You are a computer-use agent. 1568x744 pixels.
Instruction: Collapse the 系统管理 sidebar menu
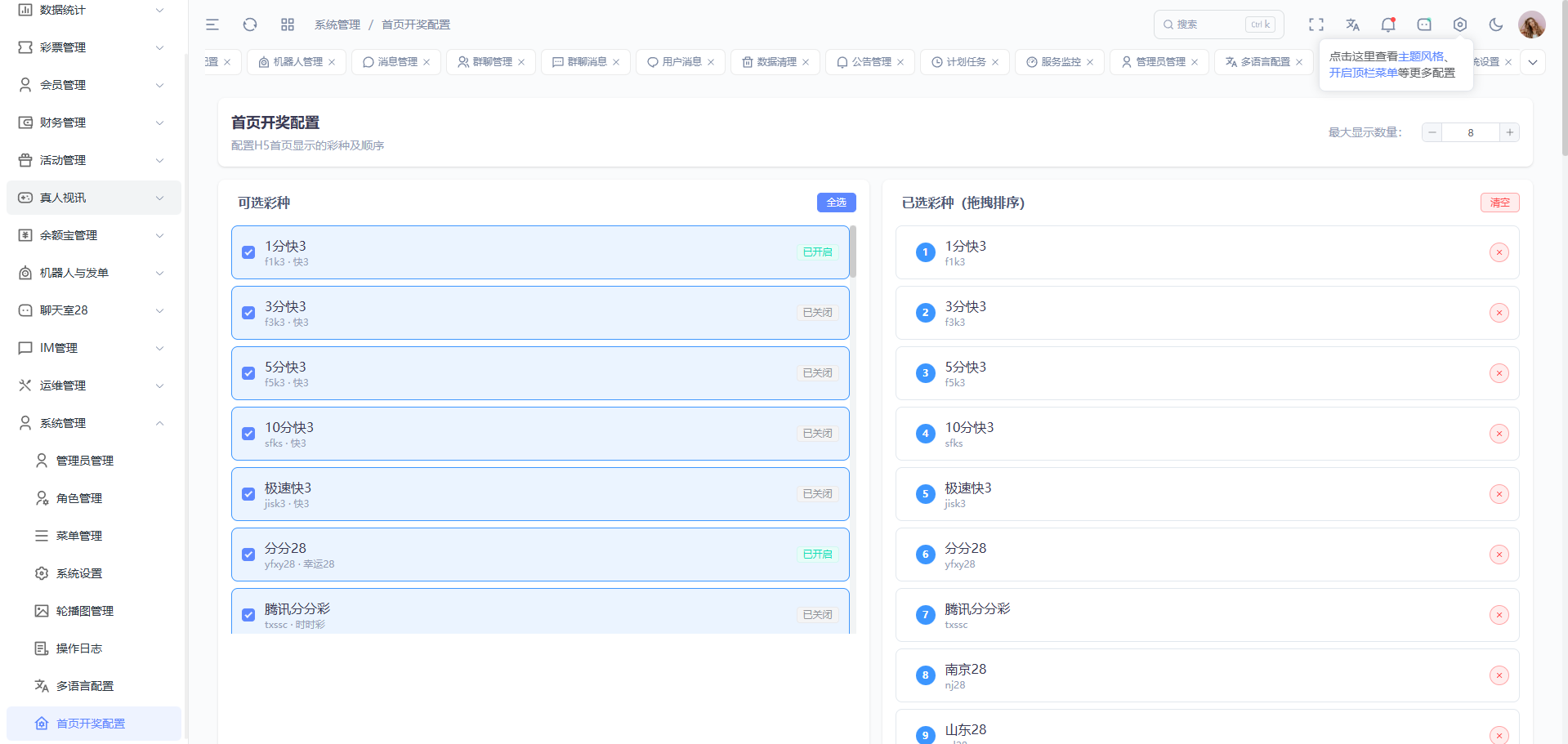(93, 423)
